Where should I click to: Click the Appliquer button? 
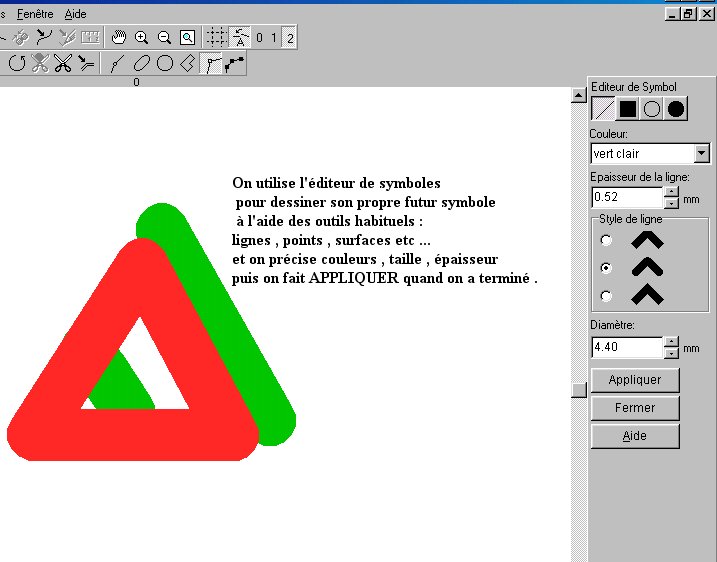tap(635, 380)
